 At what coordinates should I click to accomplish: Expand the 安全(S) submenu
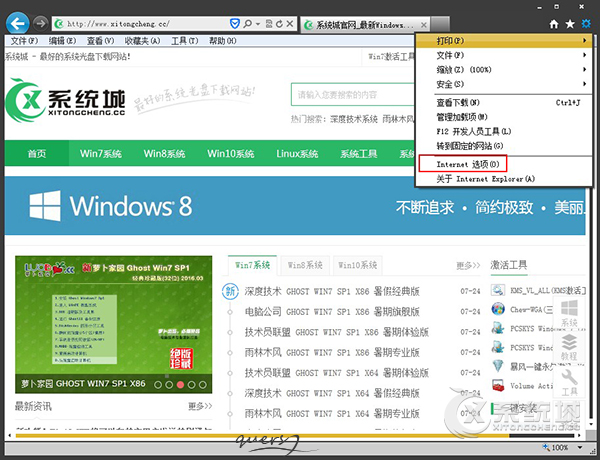(x=504, y=84)
